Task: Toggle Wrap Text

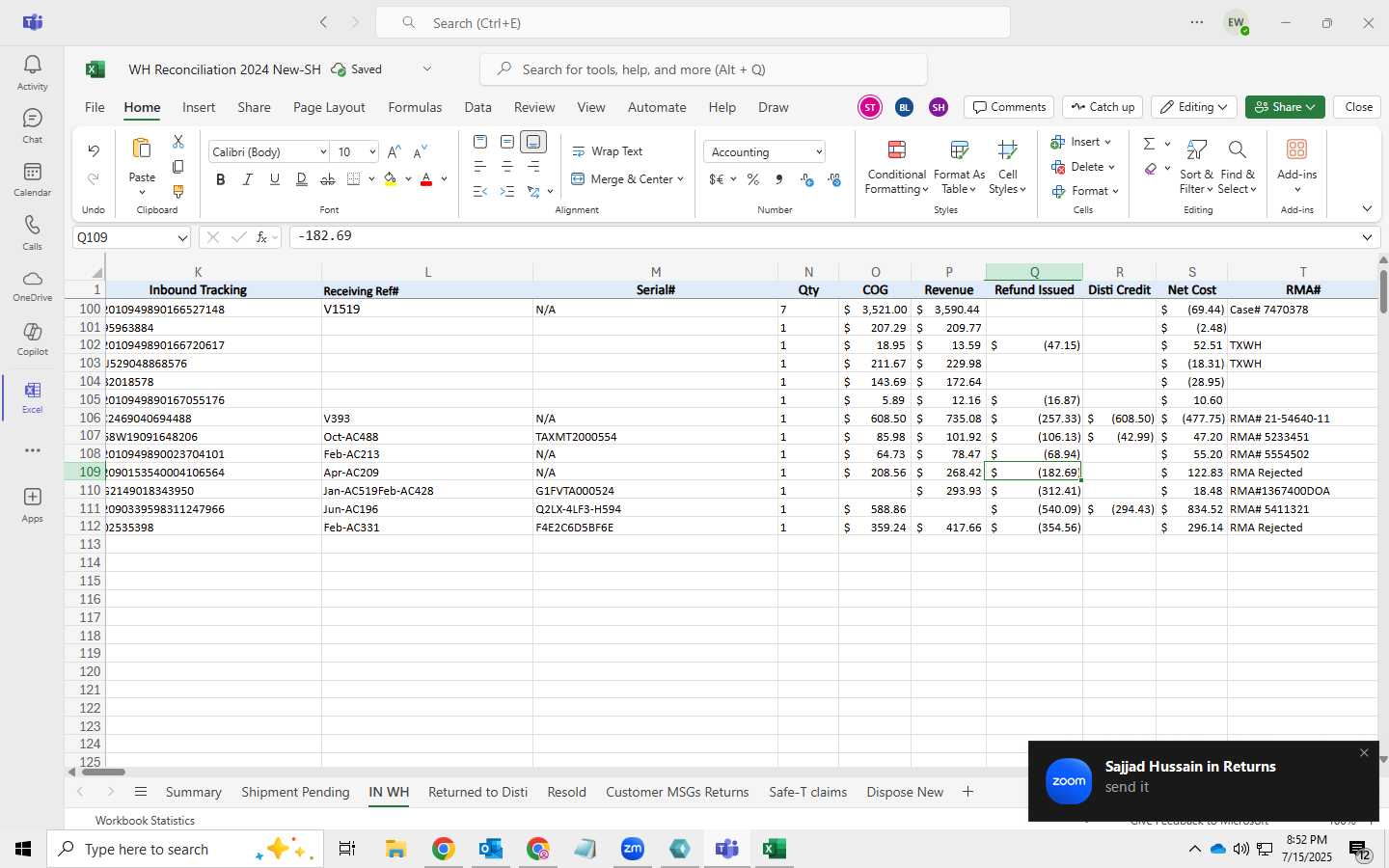Action: (x=608, y=151)
